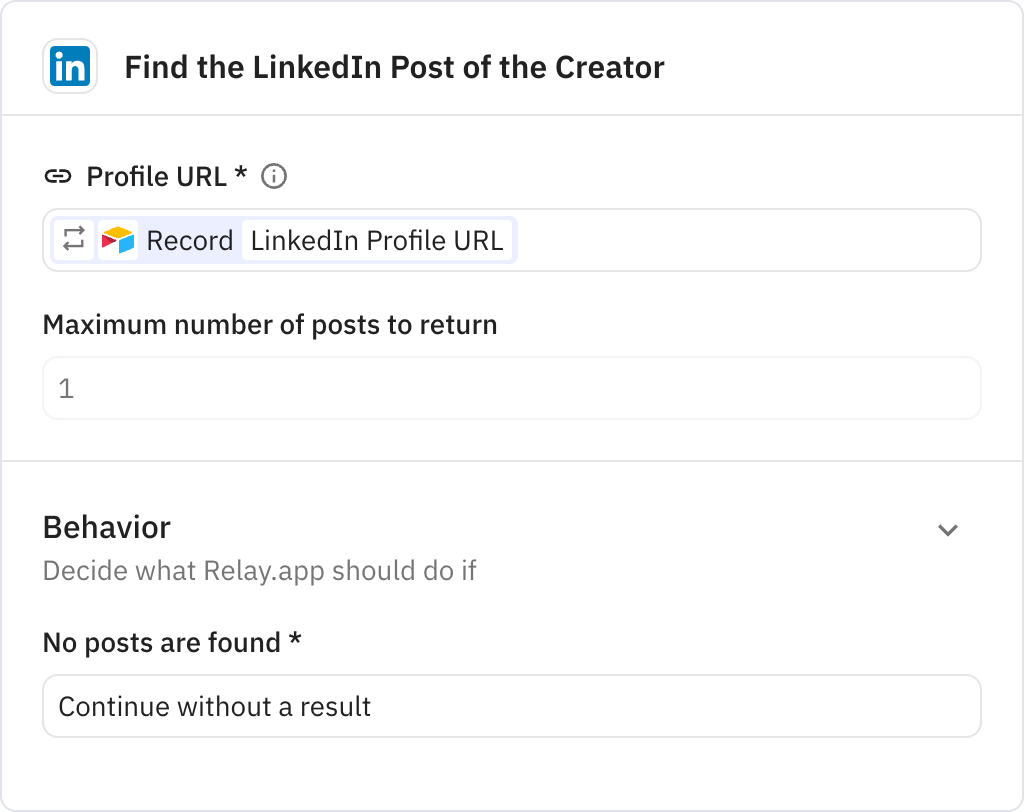Click the 'No posts are found' label

(169, 643)
